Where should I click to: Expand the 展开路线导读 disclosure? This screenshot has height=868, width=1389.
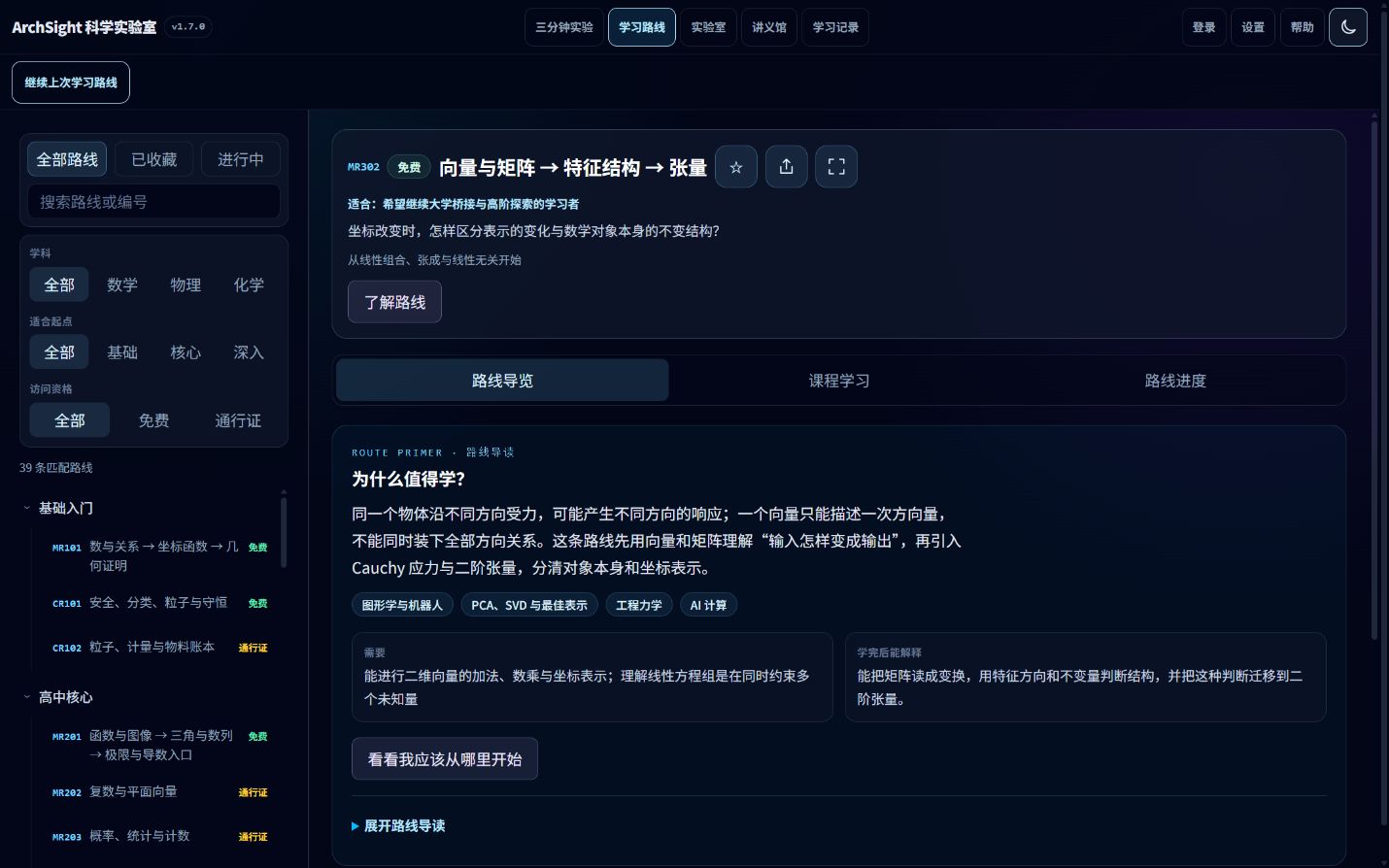point(398,825)
